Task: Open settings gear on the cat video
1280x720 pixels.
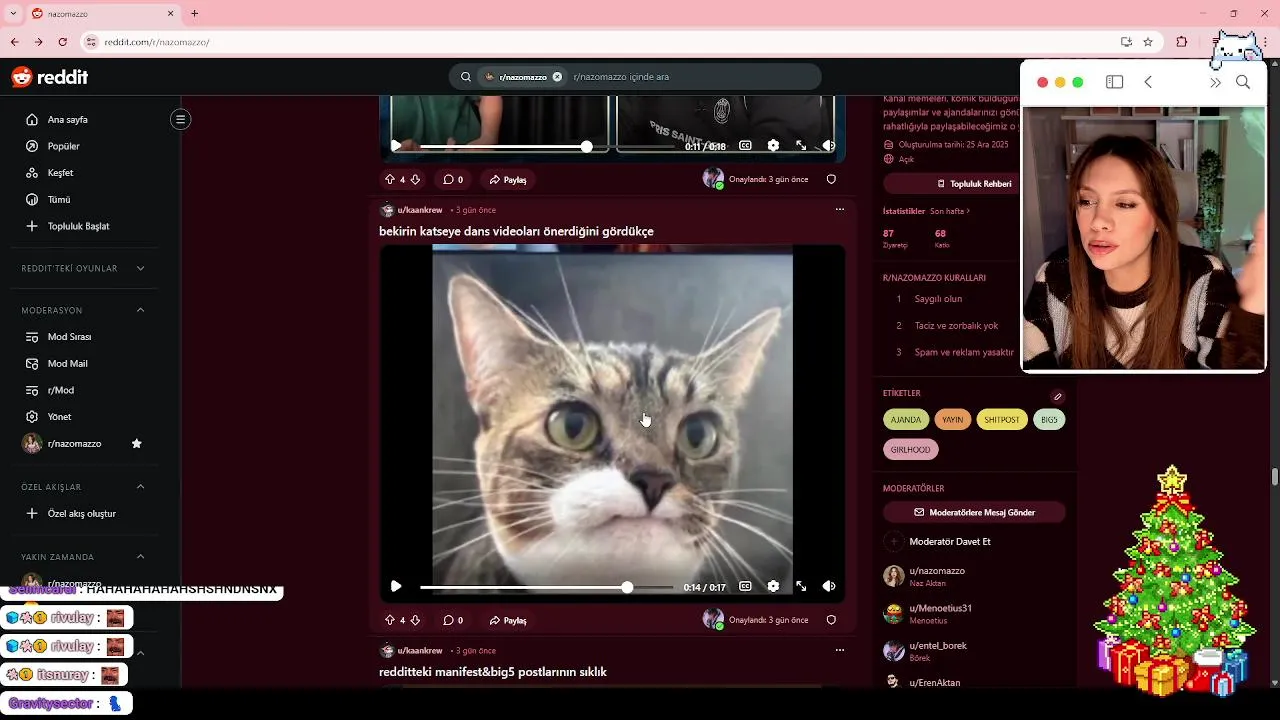Action: (x=773, y=586)
